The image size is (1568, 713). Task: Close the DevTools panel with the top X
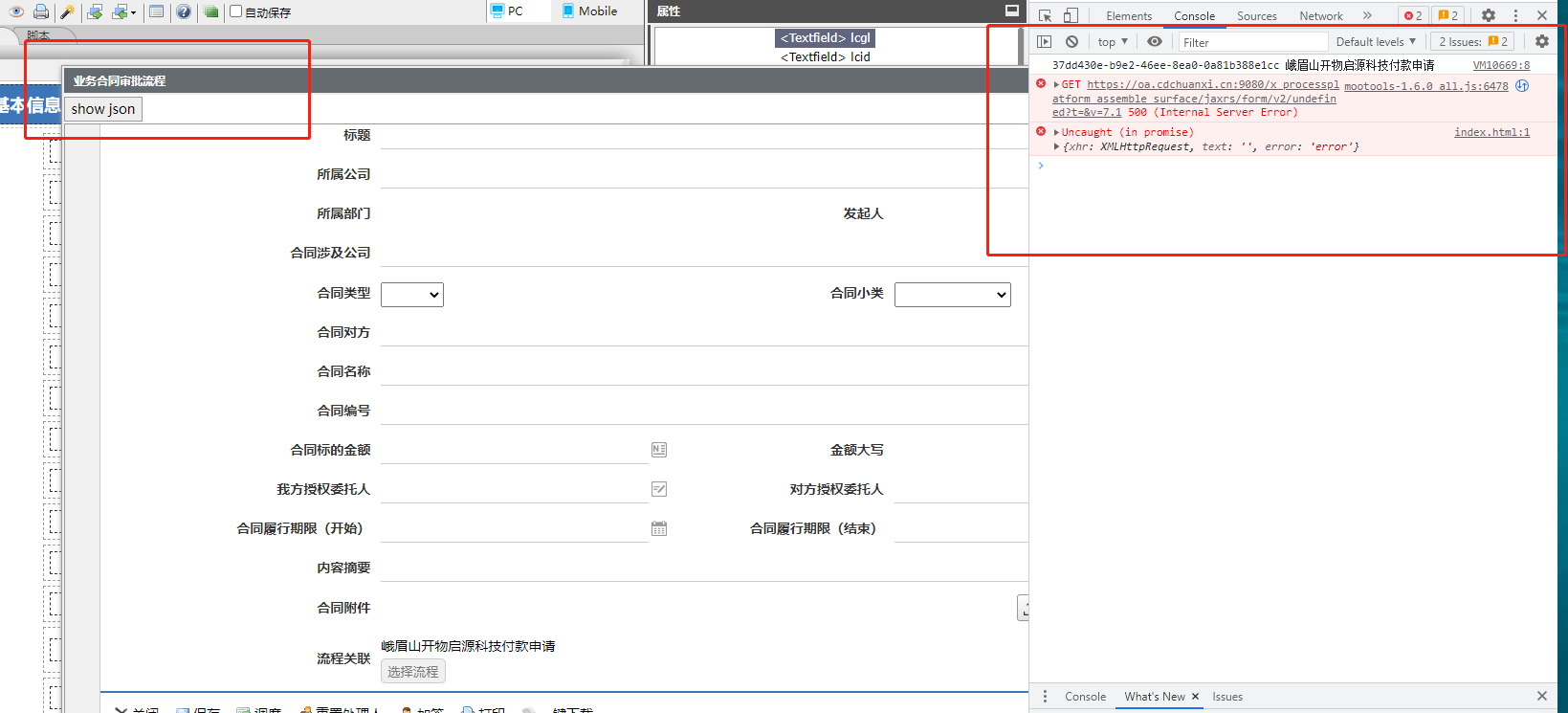pos(1542,15)
